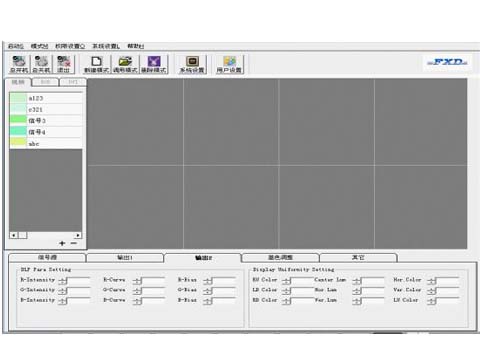Click the green swatch beside 信号3
Screen dimensions: 480x360
(x=18, y=120)
